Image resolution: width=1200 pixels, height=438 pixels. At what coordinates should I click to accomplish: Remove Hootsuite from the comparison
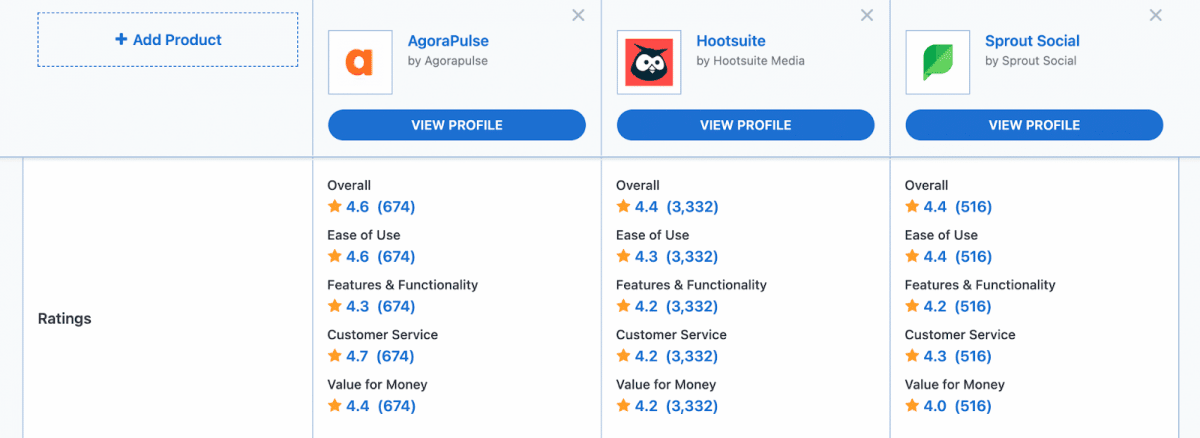[x=867, y=15]
